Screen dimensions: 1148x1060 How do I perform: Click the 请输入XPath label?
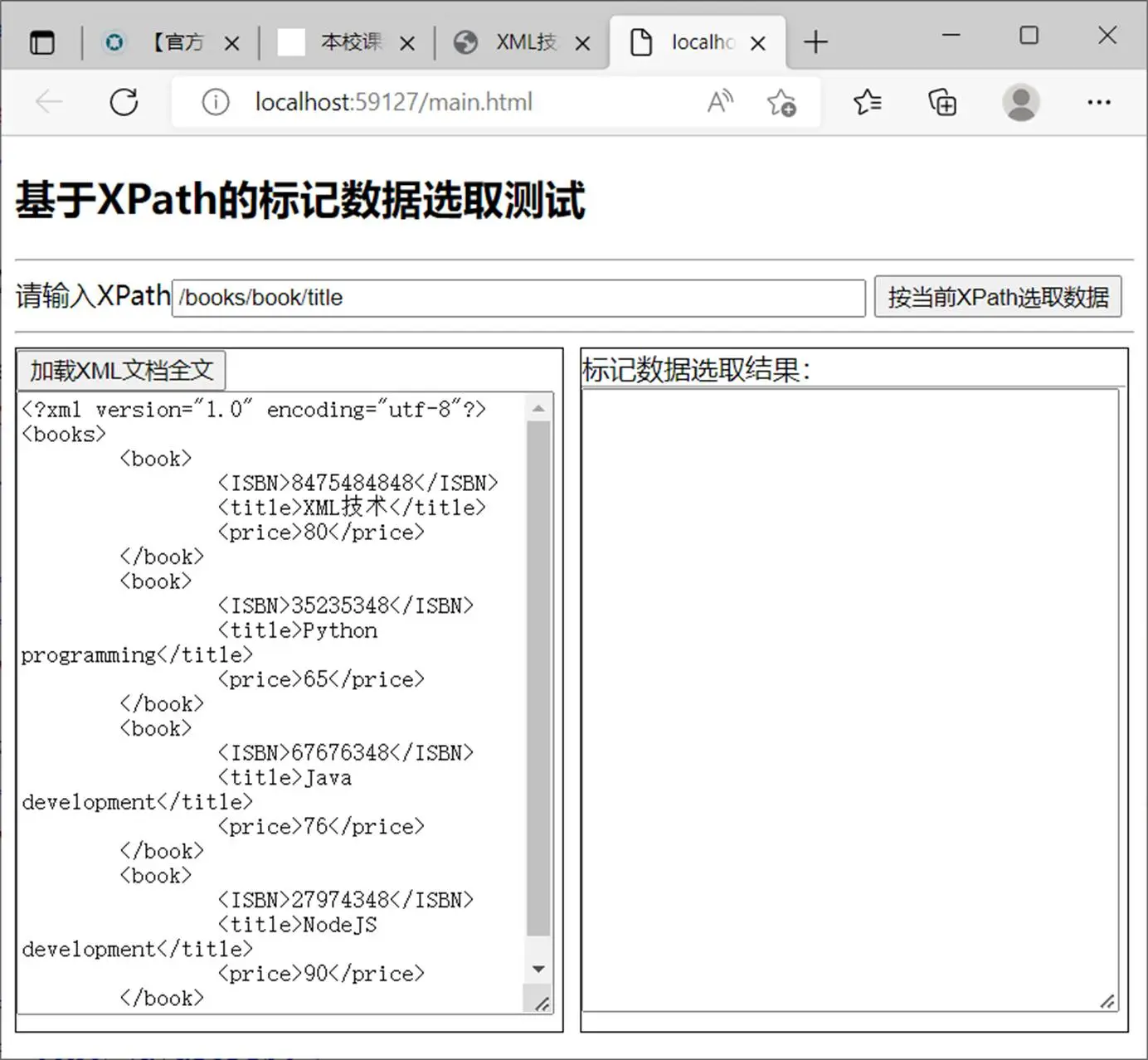tap(93, 295)
